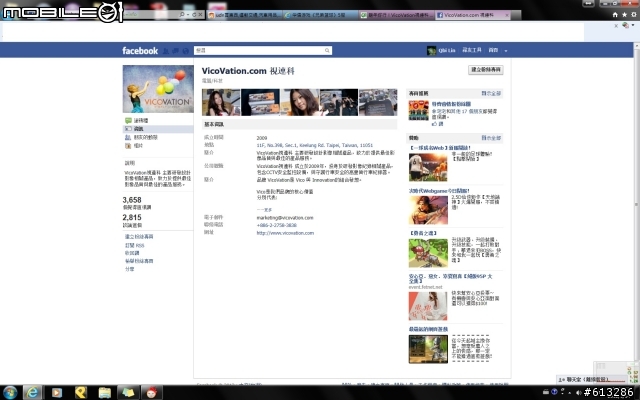This screenshot has height=400, width=640.
Task: Click the button at top right of page title
Action: (486, 70)
